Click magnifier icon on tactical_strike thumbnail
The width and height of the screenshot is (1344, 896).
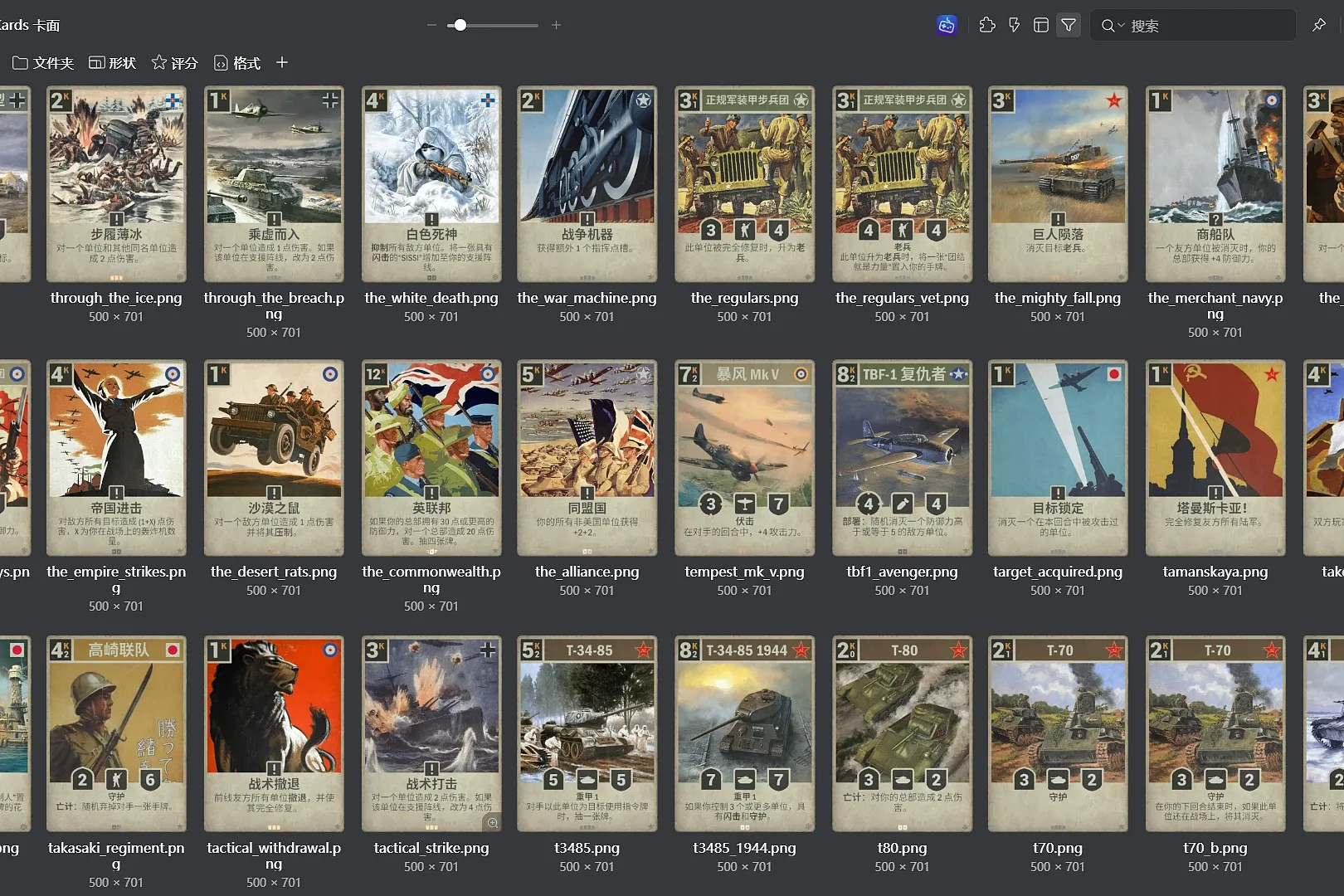point(493,822)
